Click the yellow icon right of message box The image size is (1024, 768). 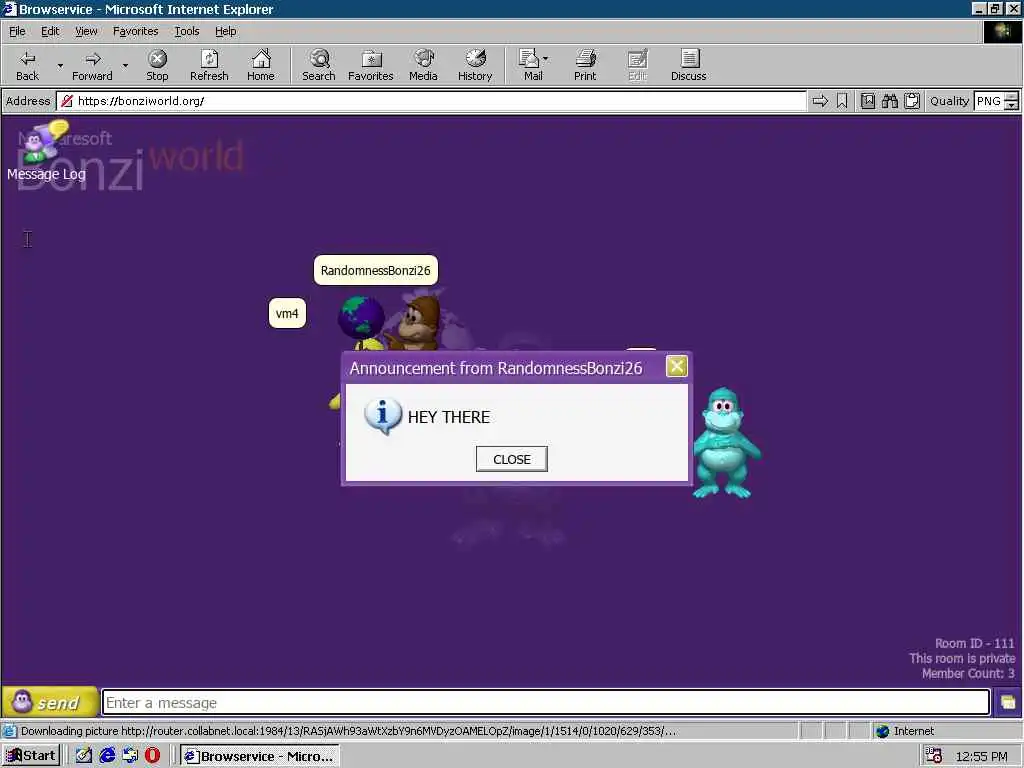click(x=1008, y=703)
